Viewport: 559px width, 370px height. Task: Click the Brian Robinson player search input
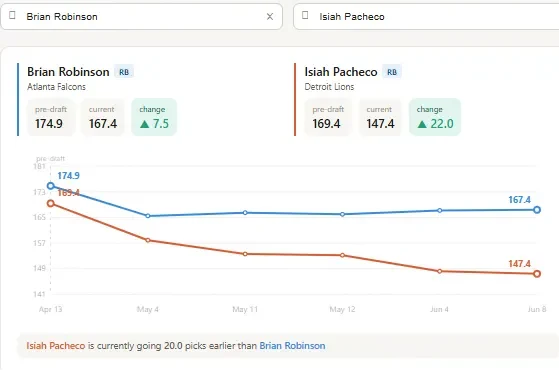142,16
